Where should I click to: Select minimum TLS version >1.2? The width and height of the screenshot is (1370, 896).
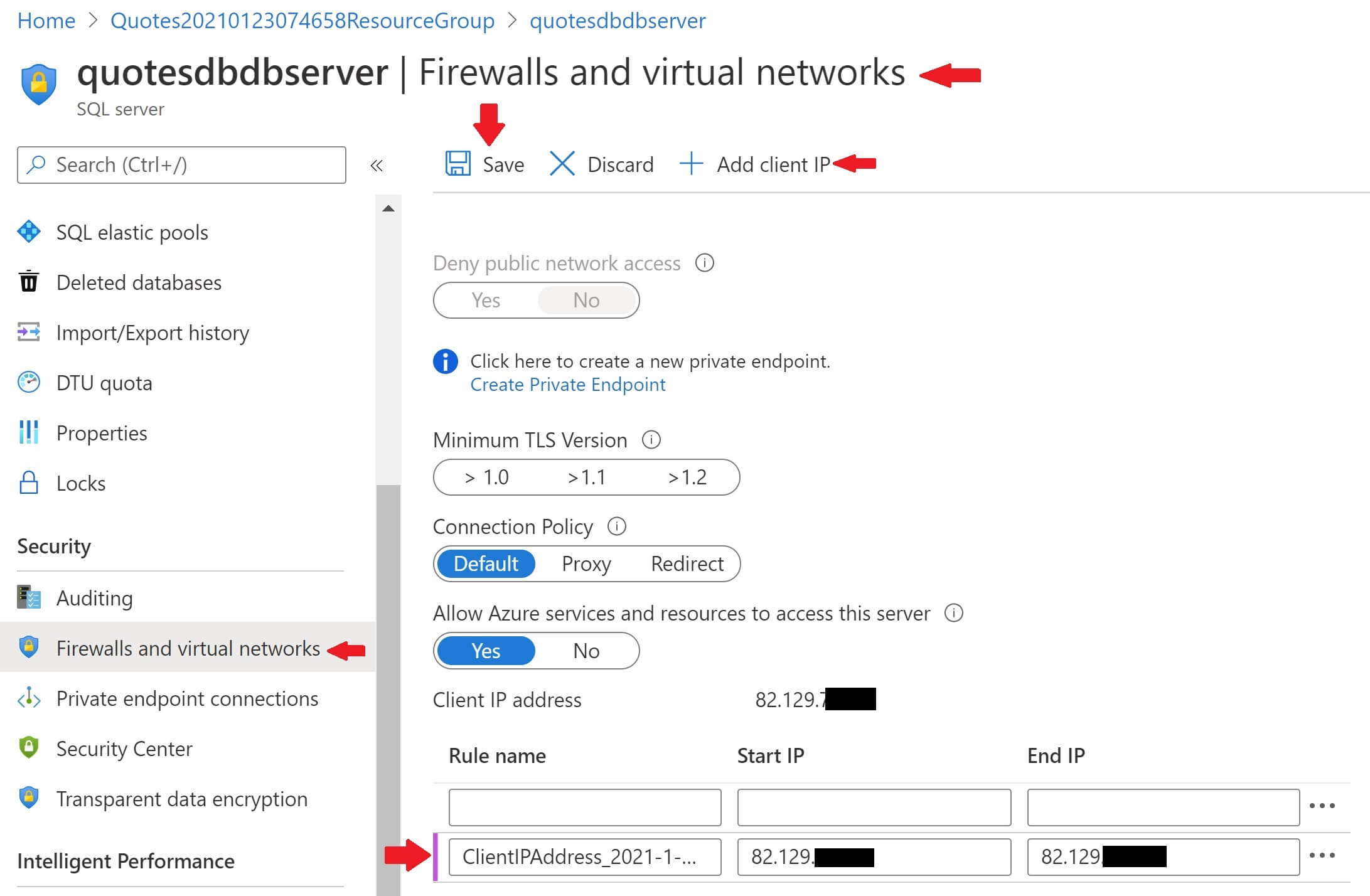[x=687, y=477]
